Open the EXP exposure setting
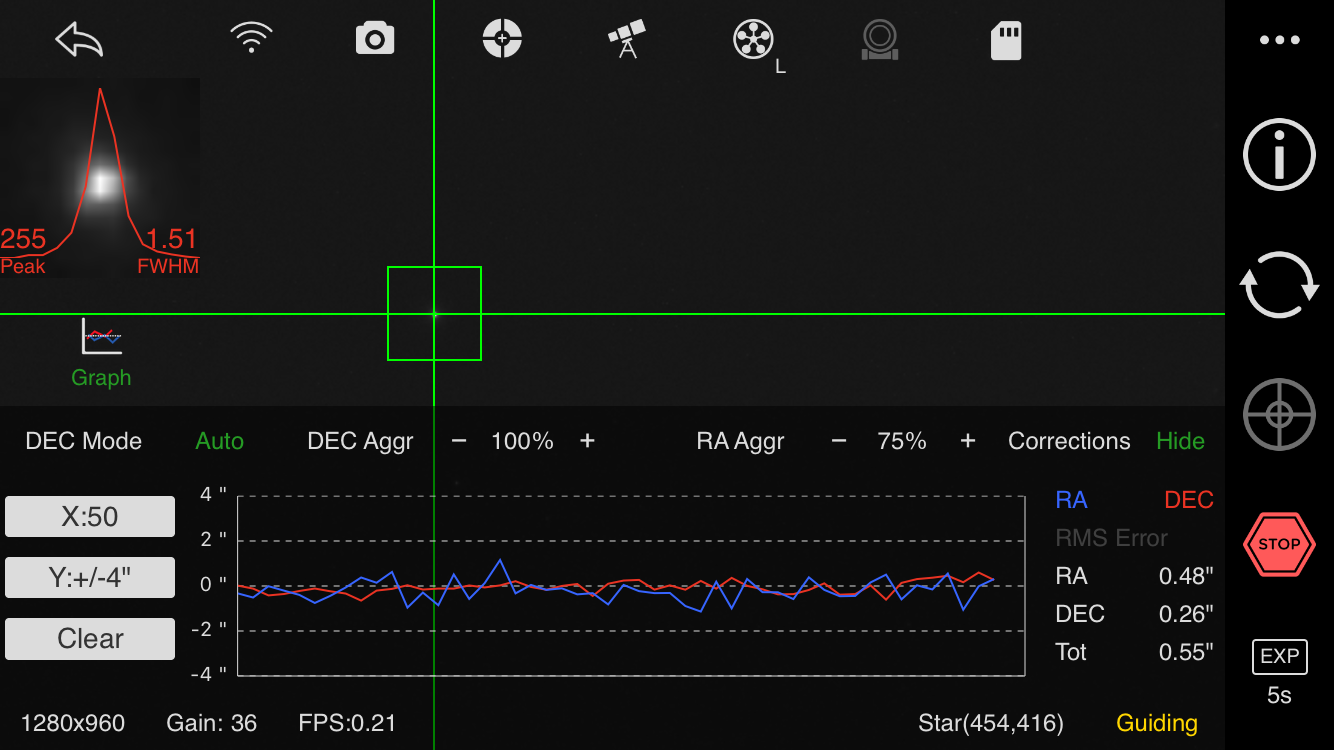The image size is (1334, 750). pyautogui.click(x=1279, y=656)
